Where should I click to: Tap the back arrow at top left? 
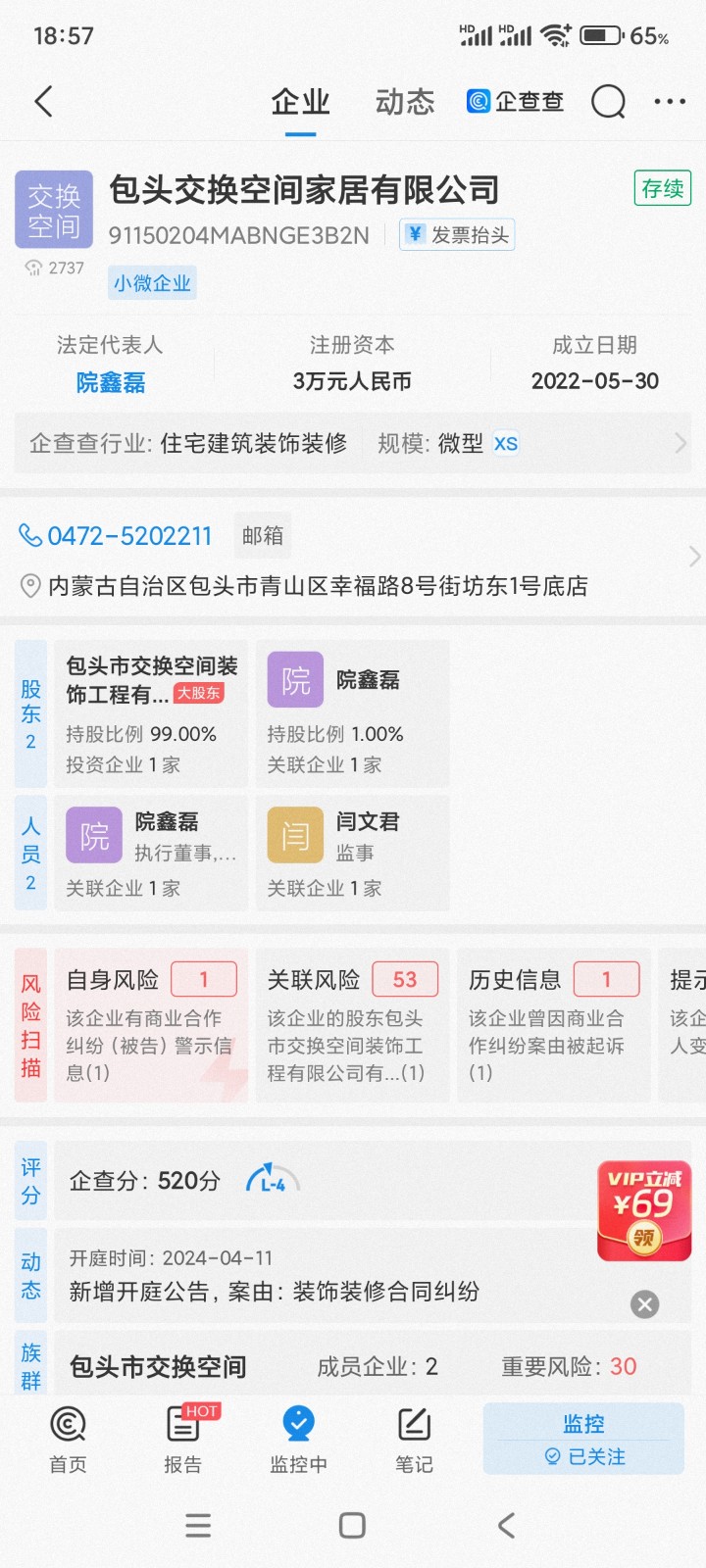[43, 102]
